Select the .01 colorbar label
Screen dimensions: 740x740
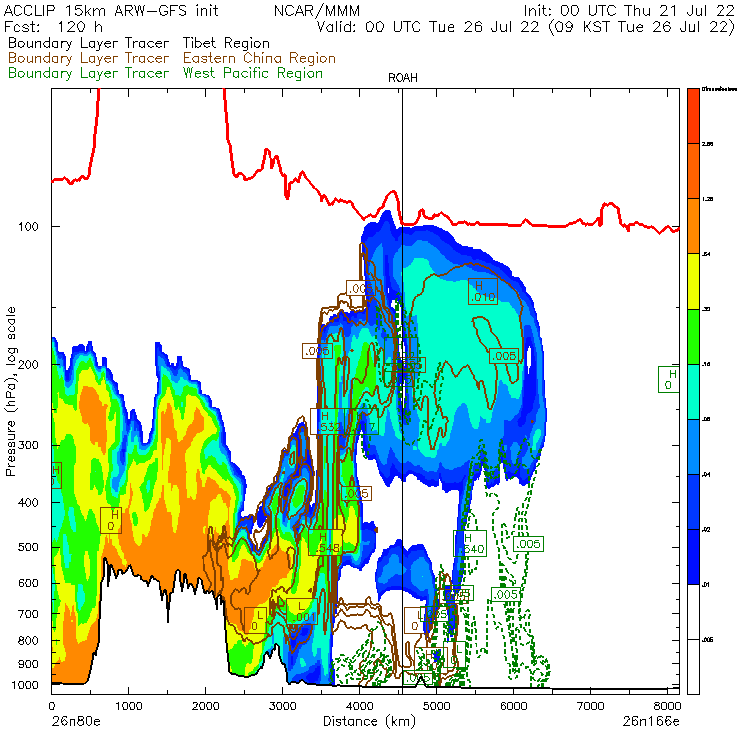click(706, 585)
